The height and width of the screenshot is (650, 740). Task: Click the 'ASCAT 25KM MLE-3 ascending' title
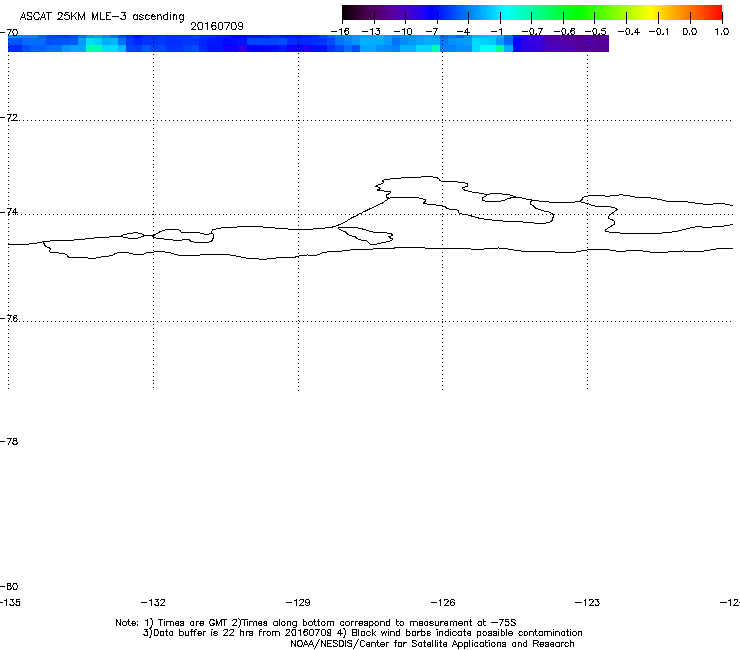coord(102,17)
